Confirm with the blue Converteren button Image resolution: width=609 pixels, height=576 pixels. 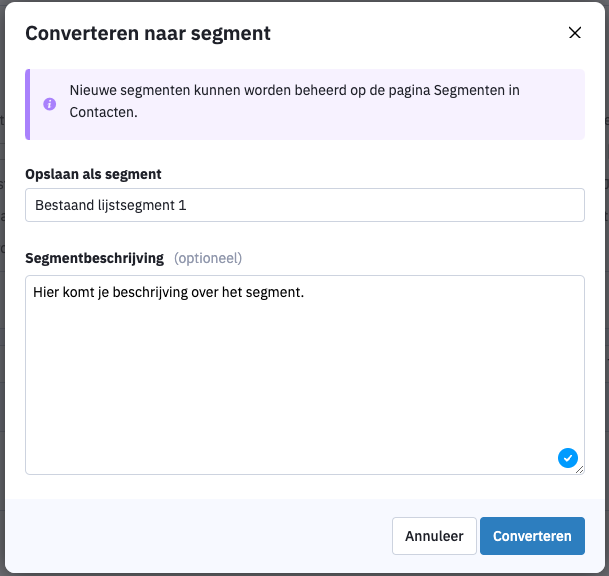pyautogui.click(x=532, y=536)
